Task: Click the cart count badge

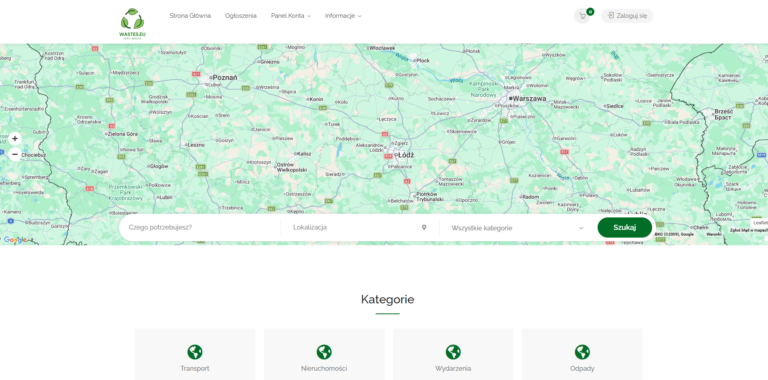Action: coord(590,11)
